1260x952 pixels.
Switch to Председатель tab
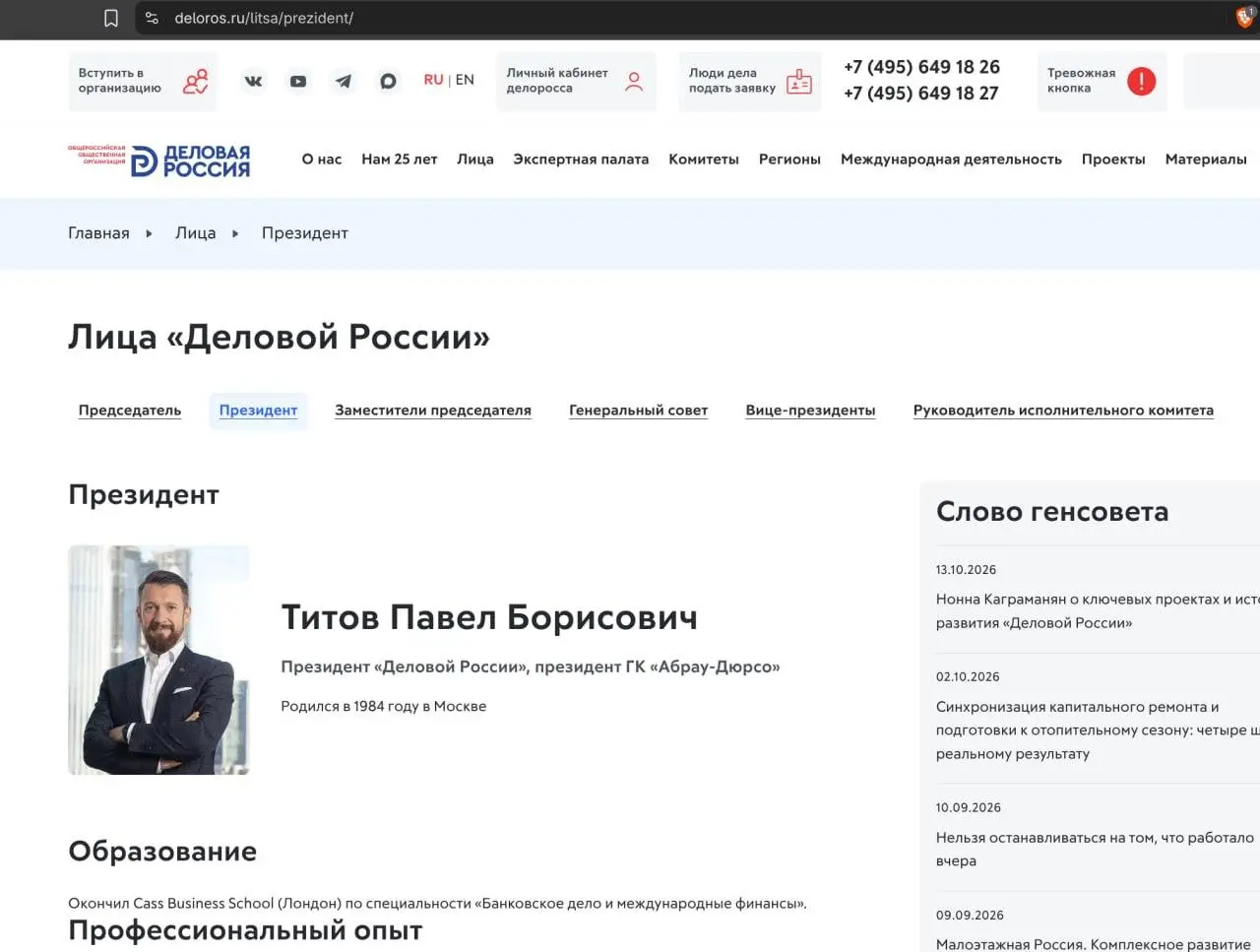pos(130,411)
